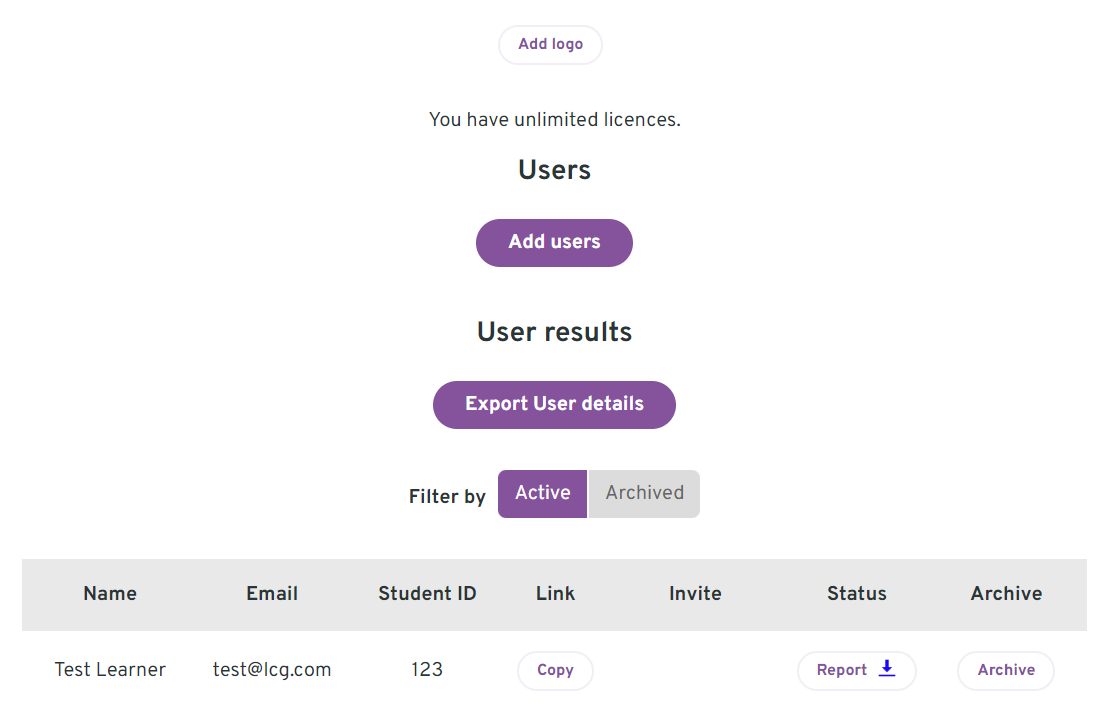Screen dimensions: 1106x721
Task: Download the Report for Test Learner
Action: (856, 670)
